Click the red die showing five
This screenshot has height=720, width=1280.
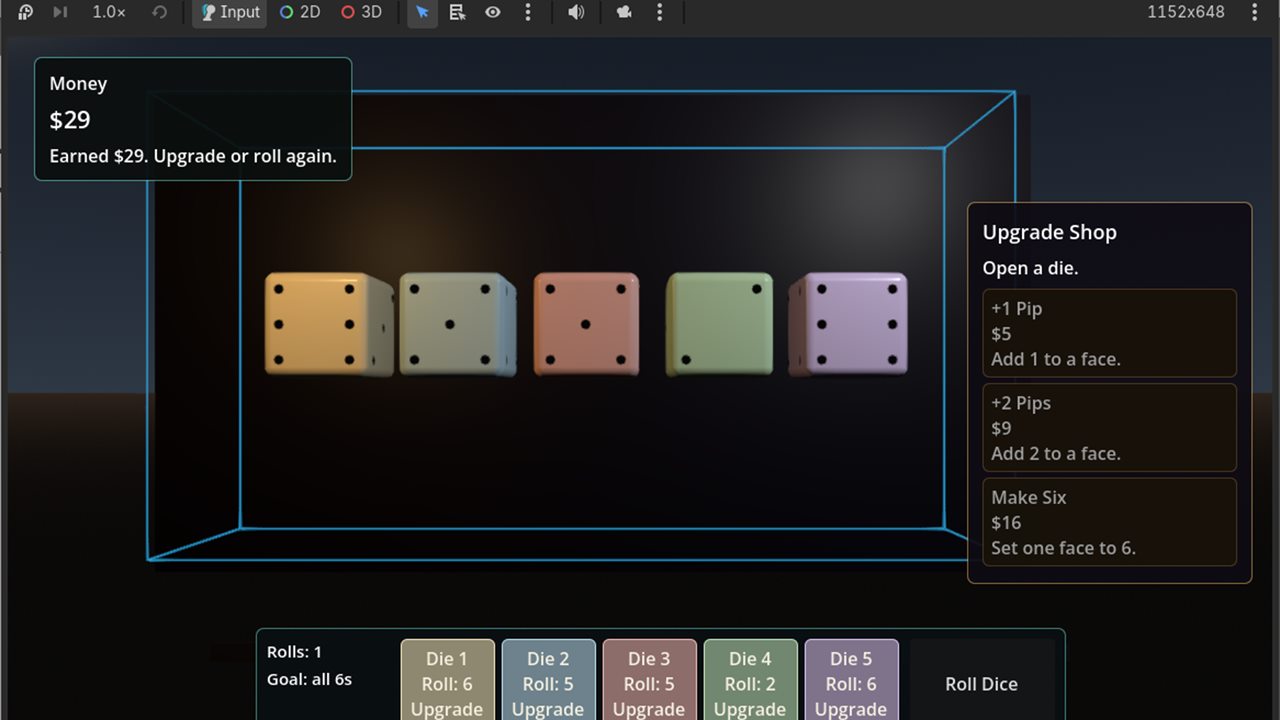tap(586, 324)
